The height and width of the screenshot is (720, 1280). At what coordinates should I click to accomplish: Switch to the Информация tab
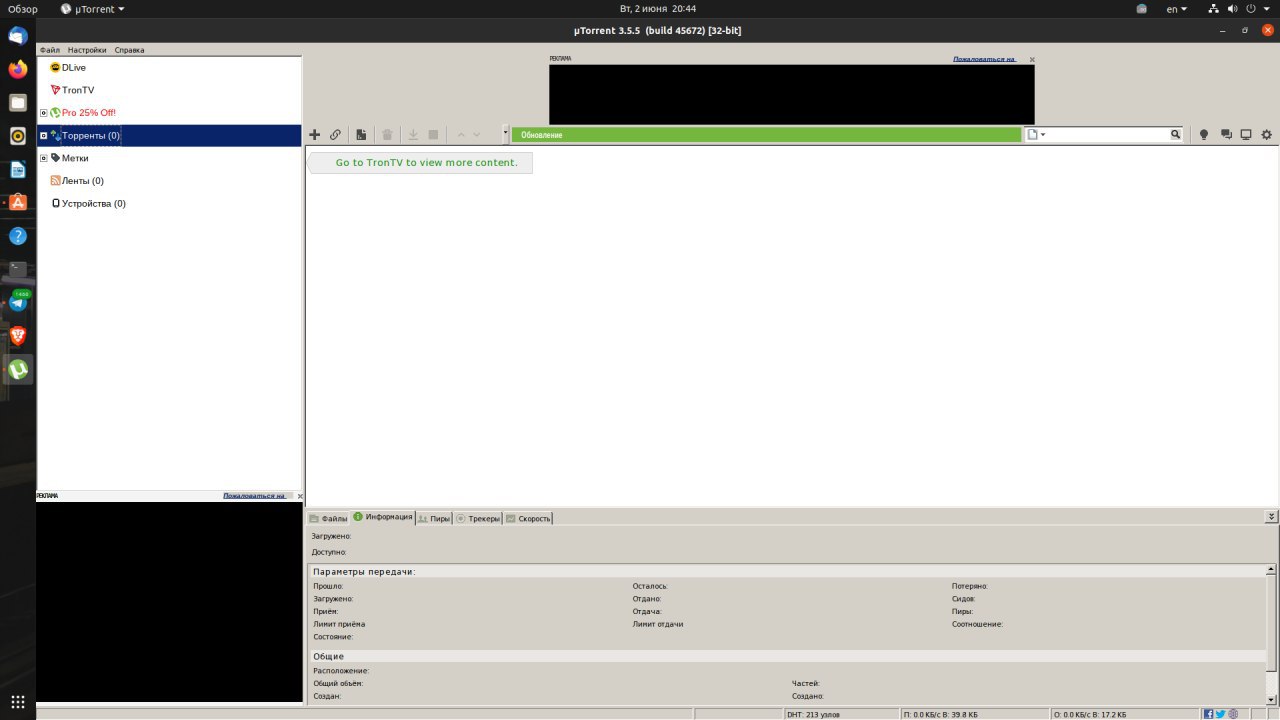(383, 517)
